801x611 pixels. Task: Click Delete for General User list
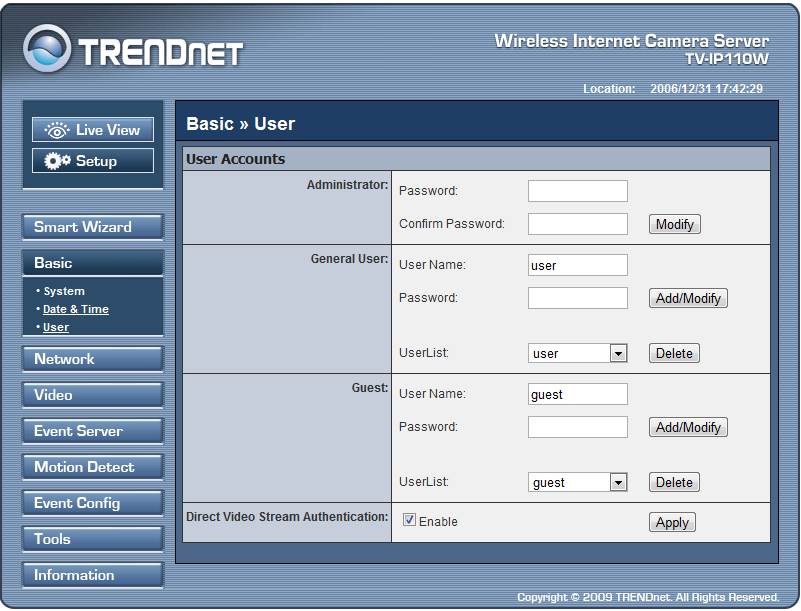[x=674, y=353]
